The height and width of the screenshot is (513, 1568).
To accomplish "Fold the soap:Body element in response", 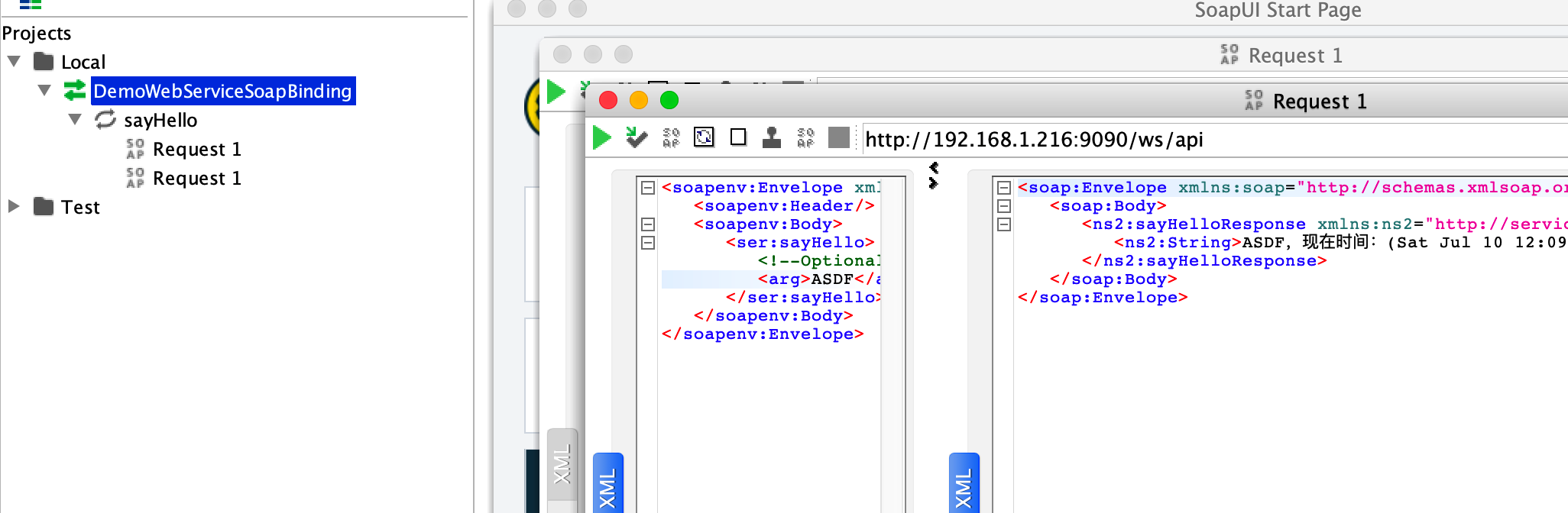I will click(1004, 206).
